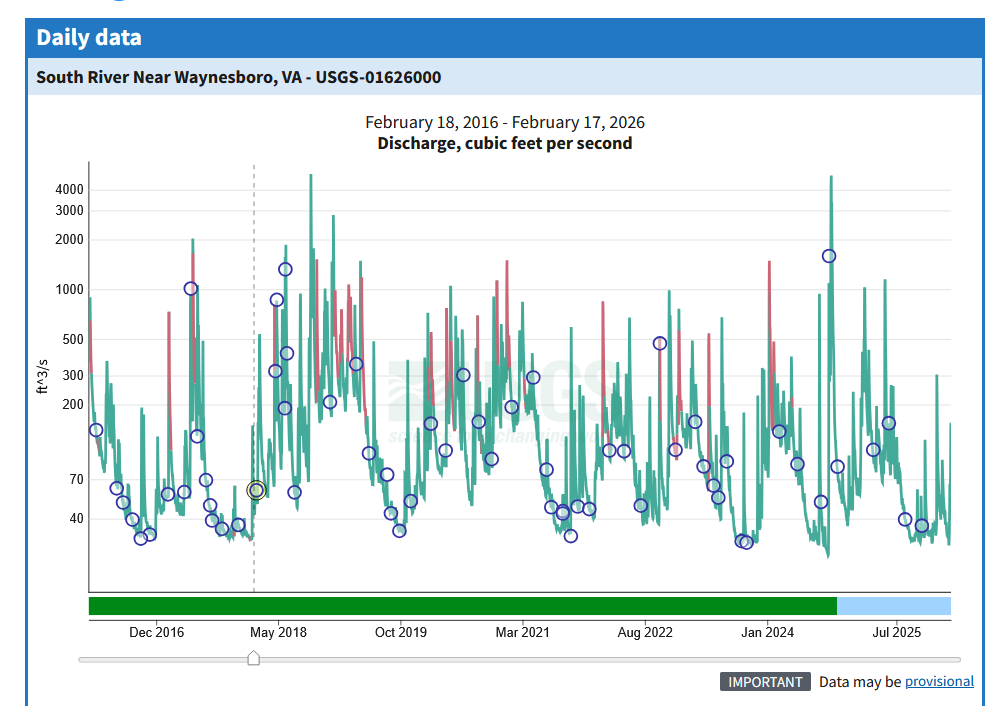This screenshot has height=706, width=998.
Task: Select the measurement circle near 150 in mid-2025
Action: pyautogui.click(x=888, y=423)
